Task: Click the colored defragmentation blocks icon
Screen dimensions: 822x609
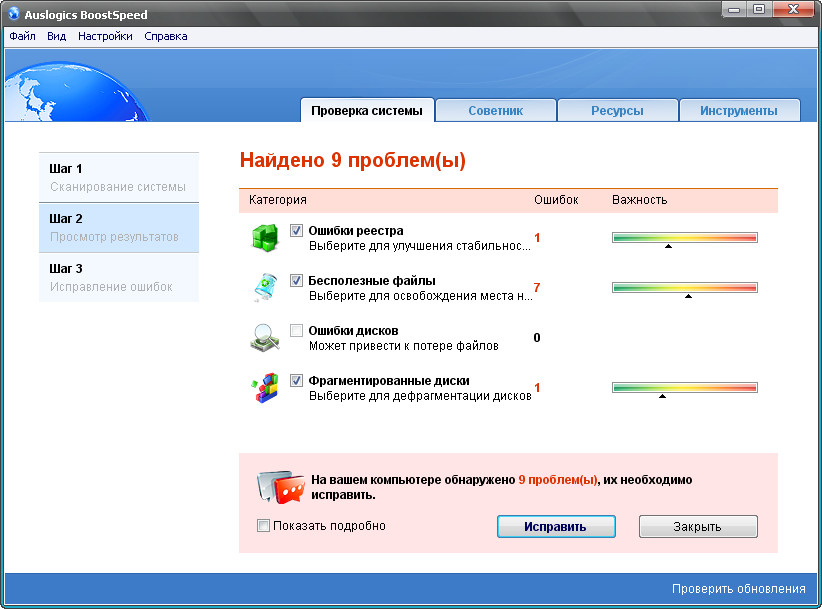Action: click(x=265, y=388)
